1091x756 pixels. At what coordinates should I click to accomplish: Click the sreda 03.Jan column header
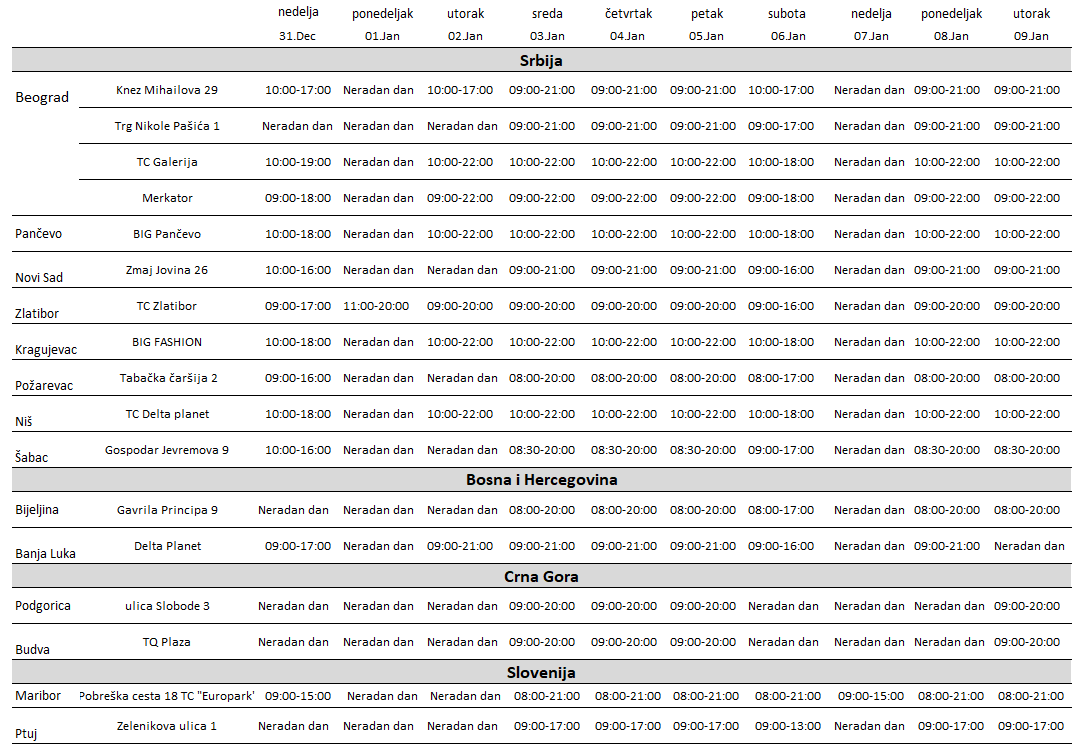point(546,25)
